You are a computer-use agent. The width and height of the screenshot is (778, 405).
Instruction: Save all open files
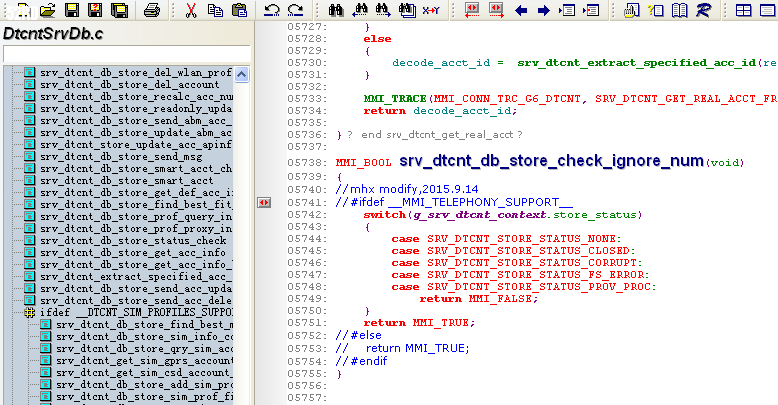pos(119,9)
